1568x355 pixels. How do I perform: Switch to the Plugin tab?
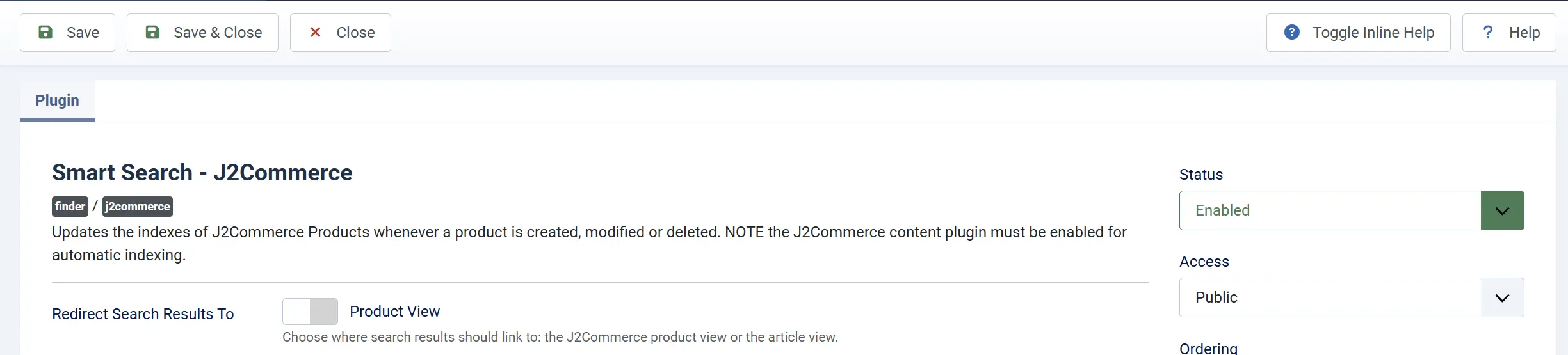pos(57,100)
